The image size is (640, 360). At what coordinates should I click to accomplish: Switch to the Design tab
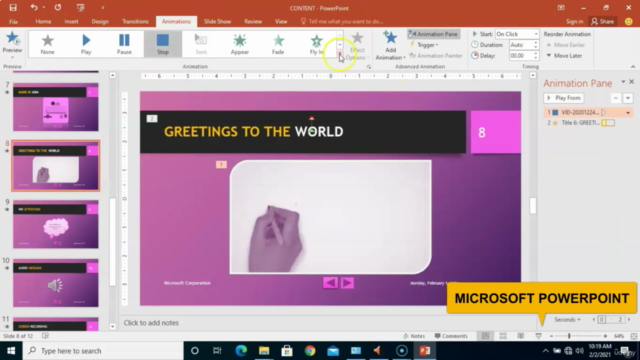point(100,22)
